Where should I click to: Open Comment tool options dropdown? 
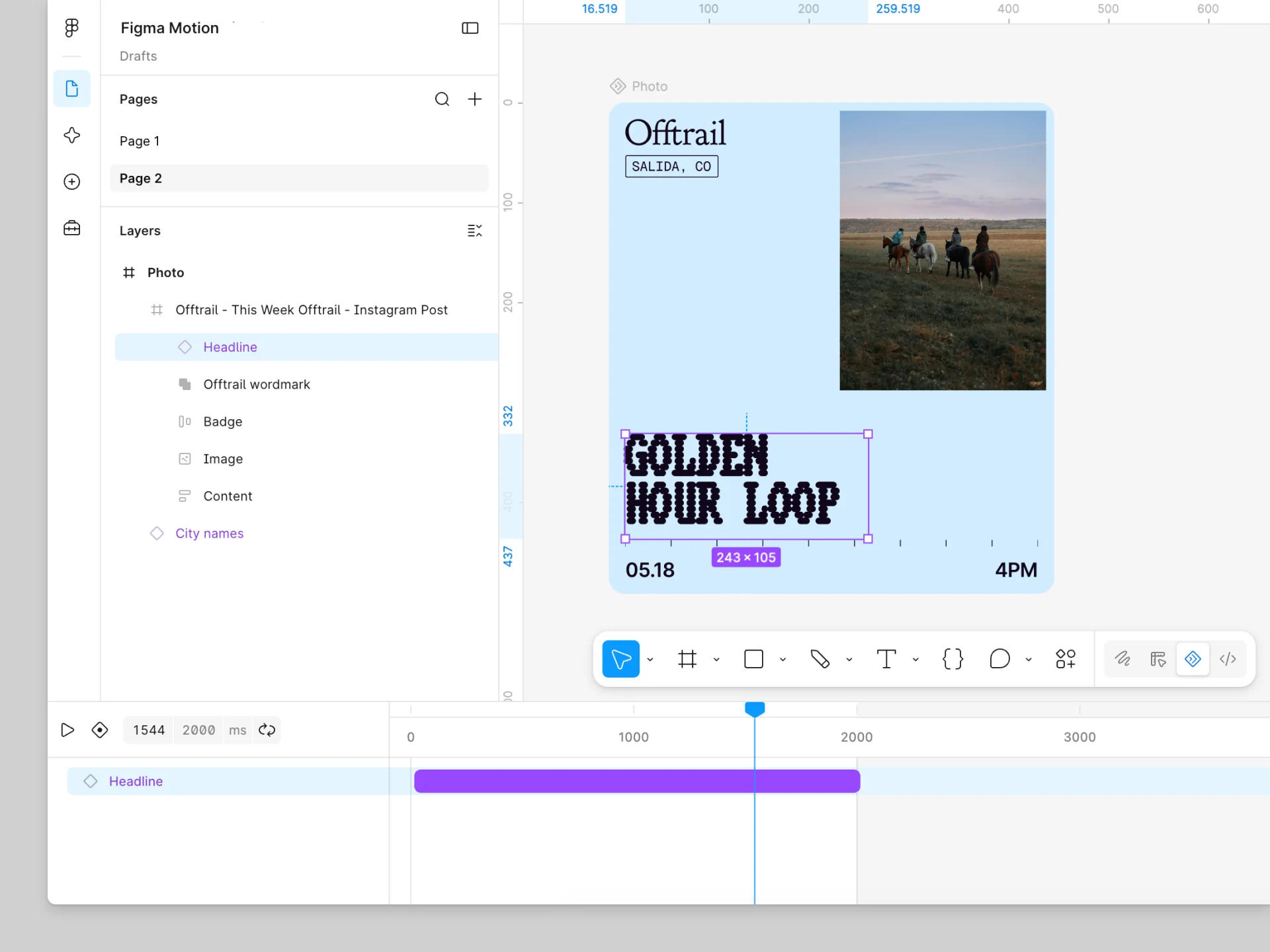(x=1029, y=659)
